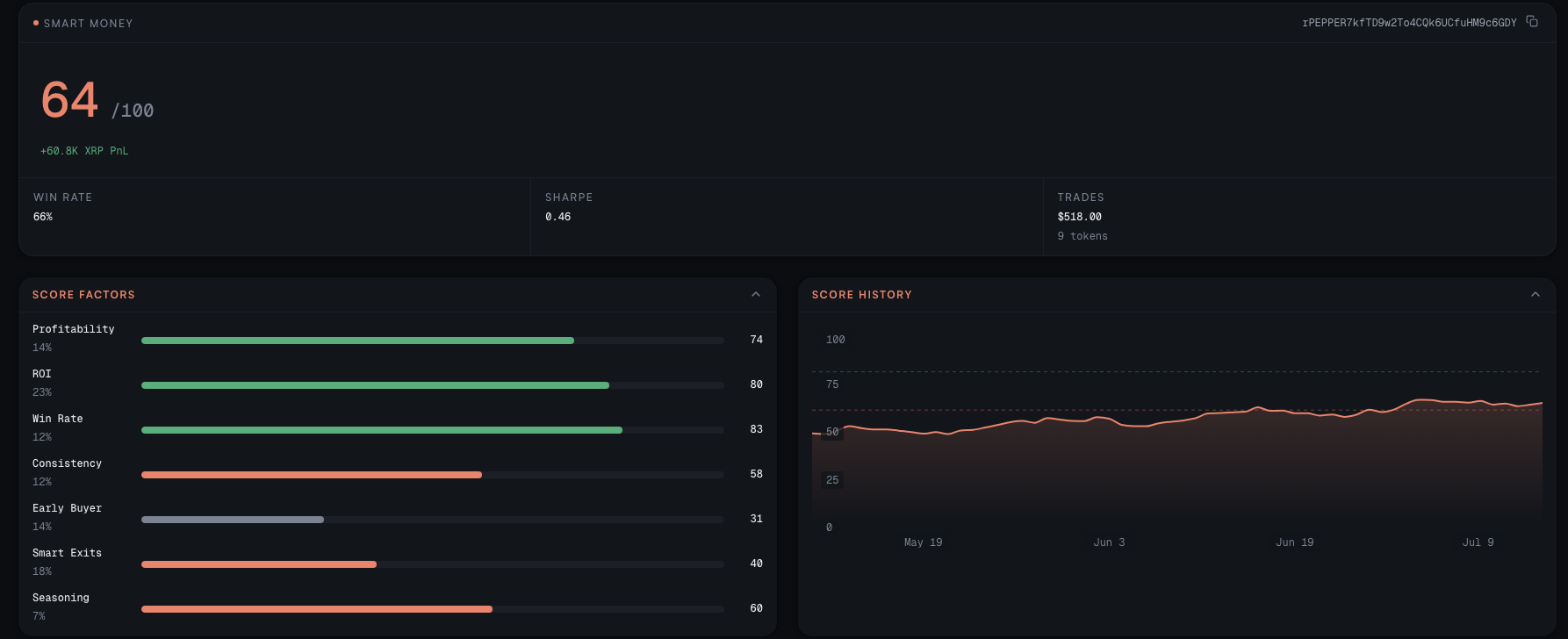Screen dimensions: 1568x639
Task: Click the Profitability progress bar
Action: click(x=433, y=340)
